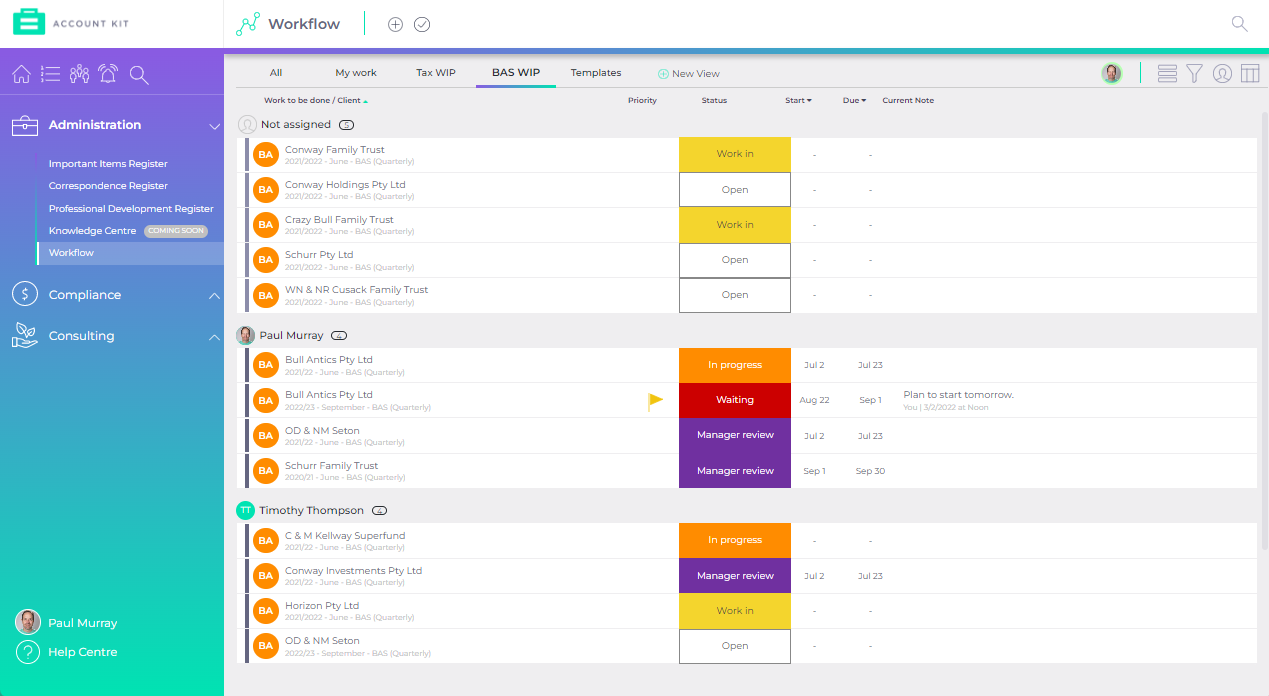This screenshot has height=696, width=1269.
Task: Click the Not assigned avatar placeholder
Action: tap(247, 125)
